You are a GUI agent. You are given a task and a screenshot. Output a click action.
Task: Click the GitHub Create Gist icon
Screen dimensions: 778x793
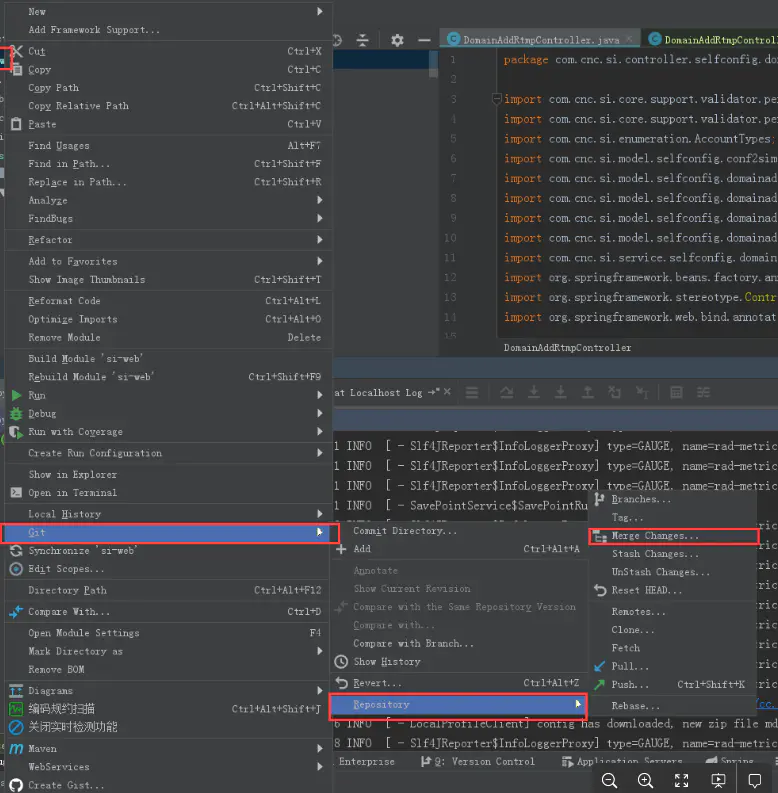click(16, 785)
